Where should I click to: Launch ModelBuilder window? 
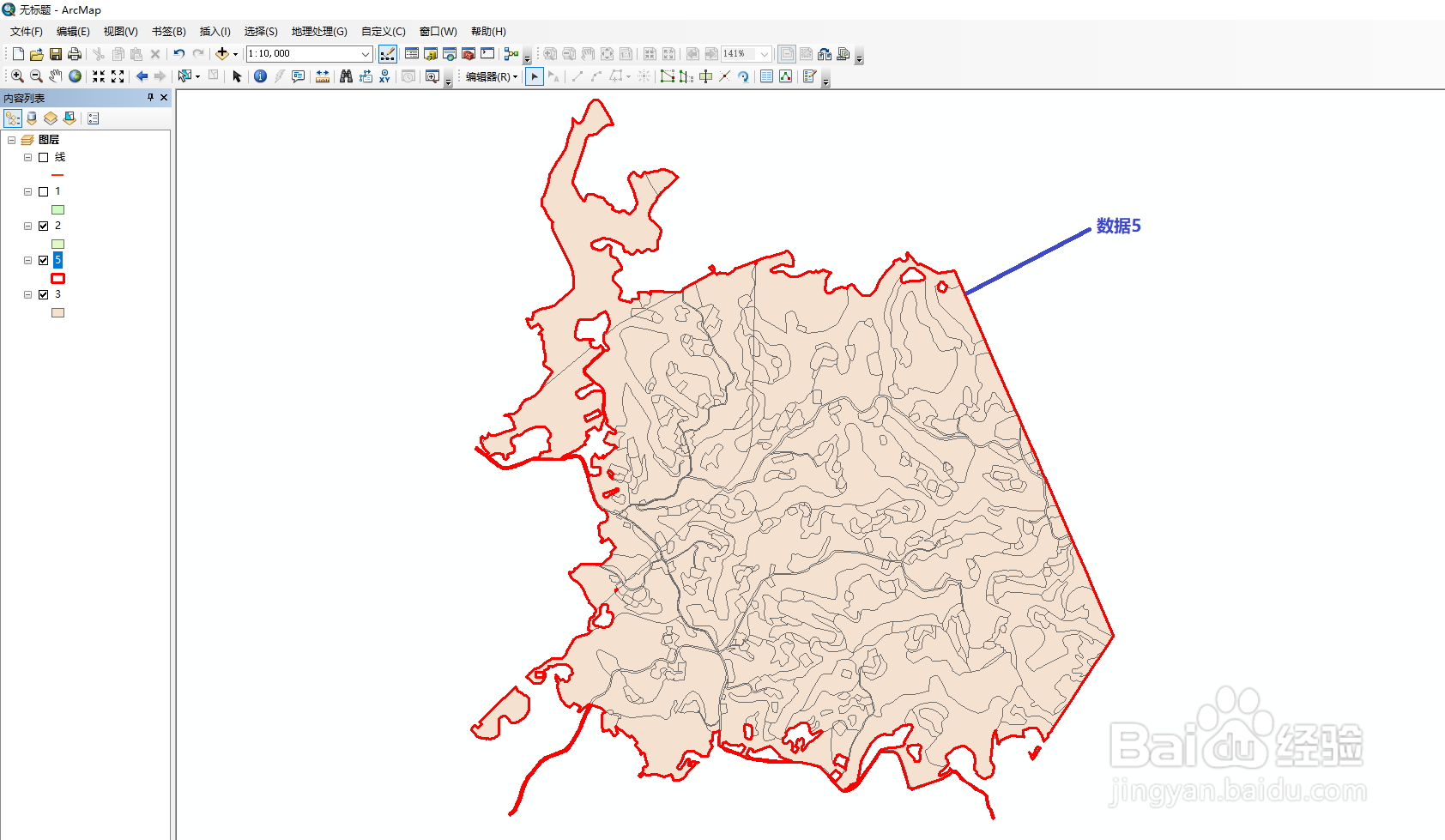coord(511,54)
